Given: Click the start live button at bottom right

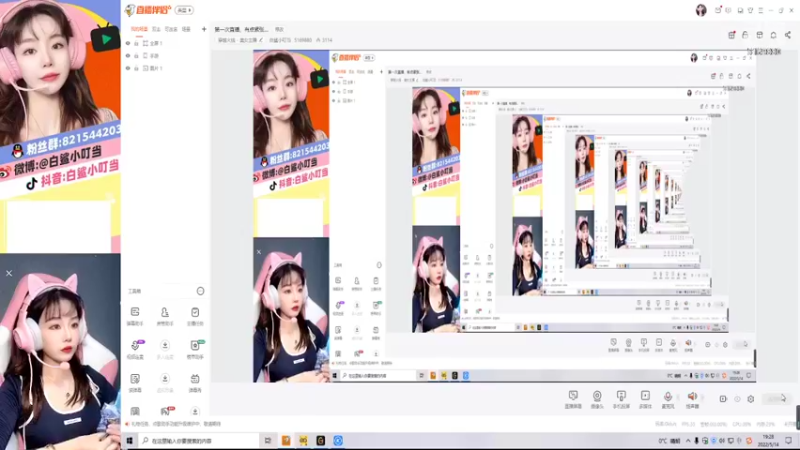Looking at the screenshot, I should [x=776, y=398].
